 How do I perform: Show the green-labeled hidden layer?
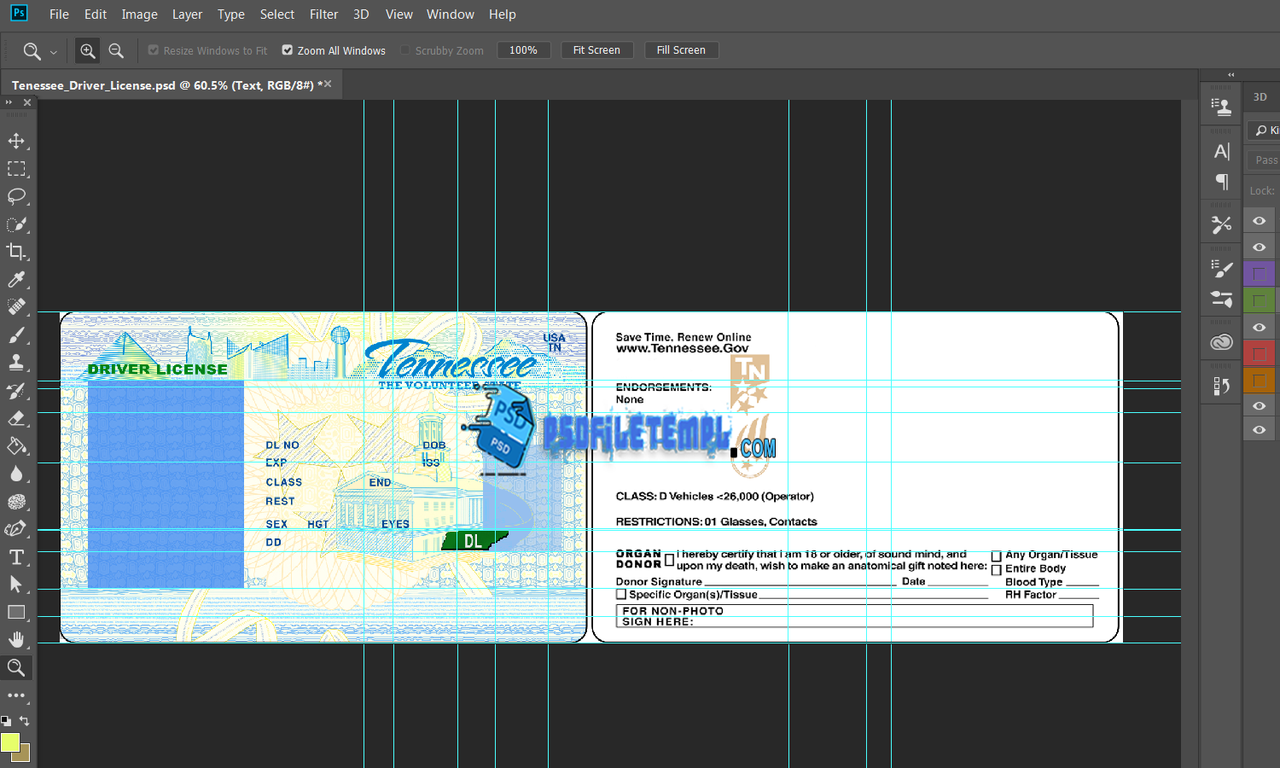pos(1259,299)
